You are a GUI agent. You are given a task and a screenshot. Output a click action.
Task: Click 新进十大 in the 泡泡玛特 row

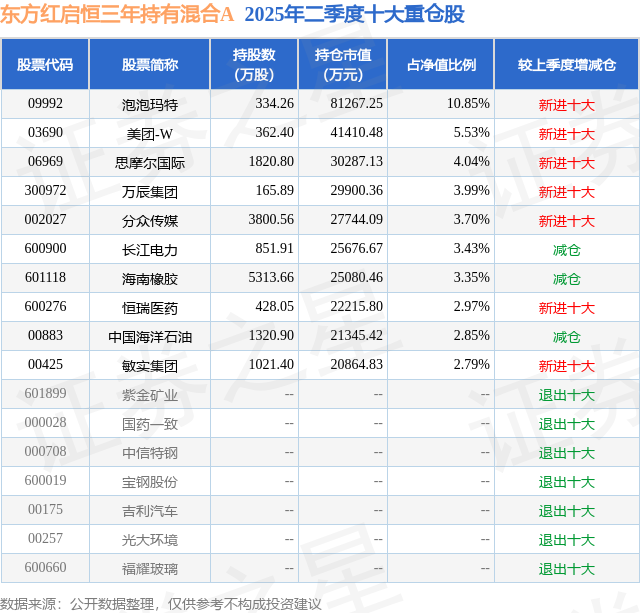pyautogui.click(x=567, y=105)
